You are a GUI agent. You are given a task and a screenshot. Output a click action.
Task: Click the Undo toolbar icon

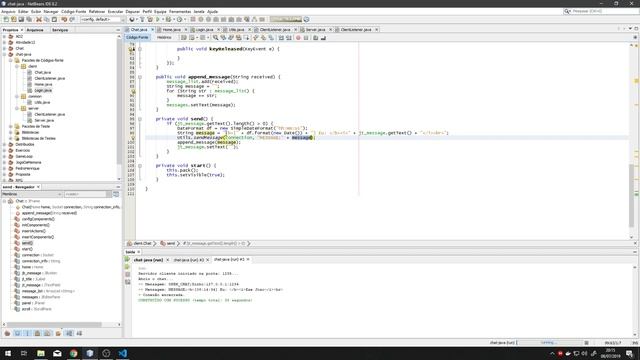(64, 19)
